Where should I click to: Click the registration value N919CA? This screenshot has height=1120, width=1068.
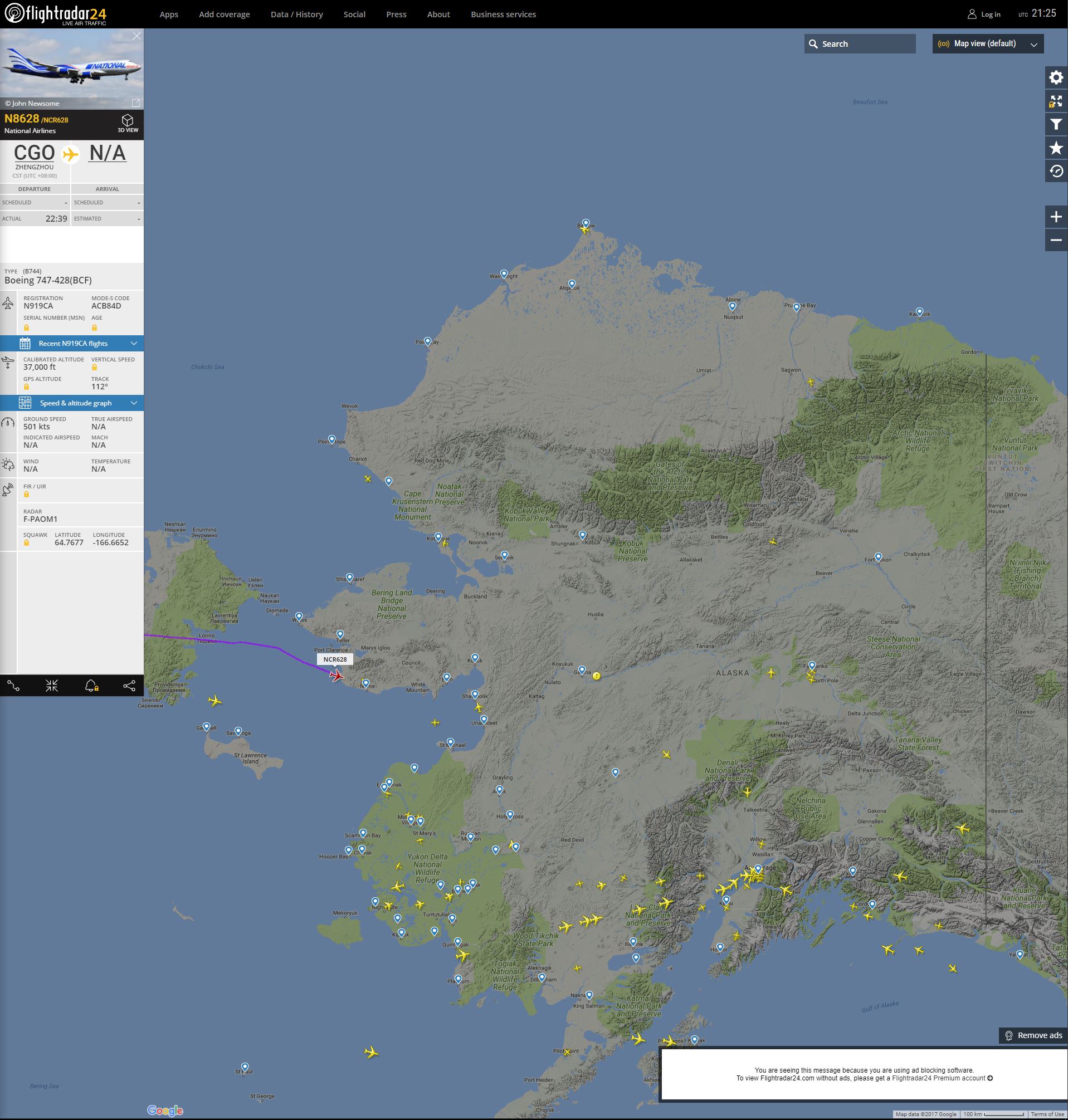38,306
